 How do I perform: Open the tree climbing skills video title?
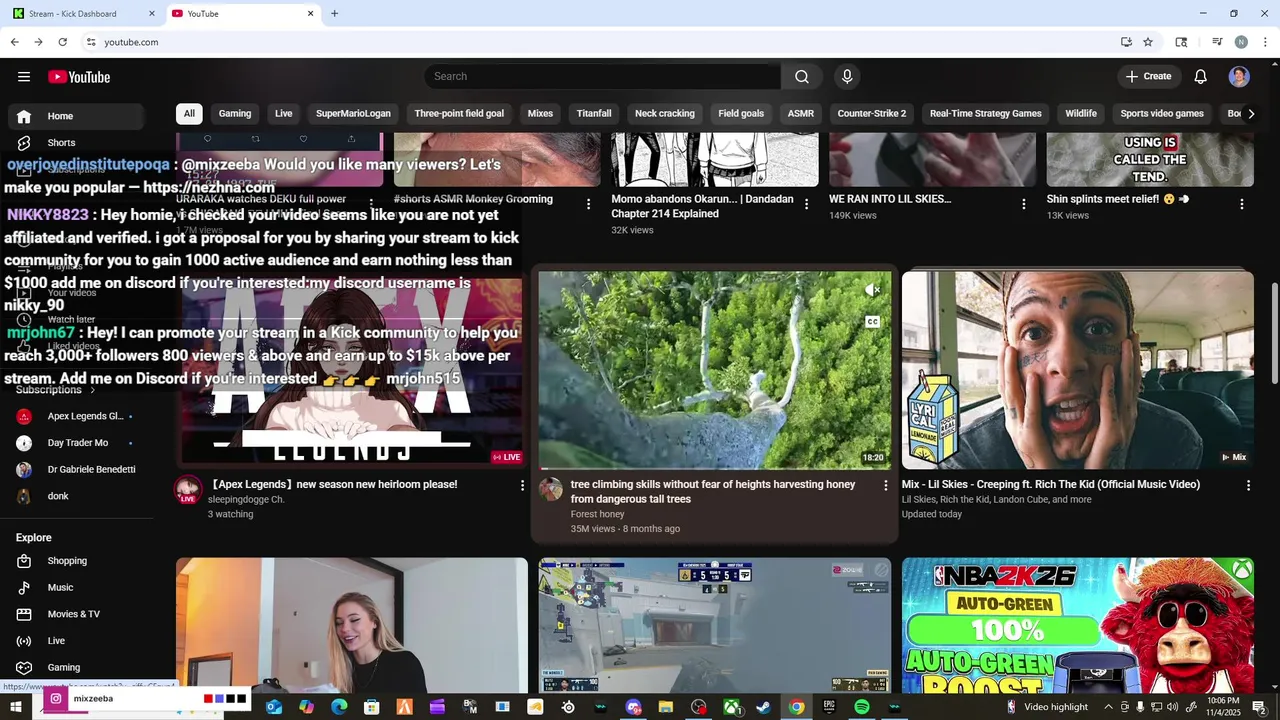pos(713,491)
